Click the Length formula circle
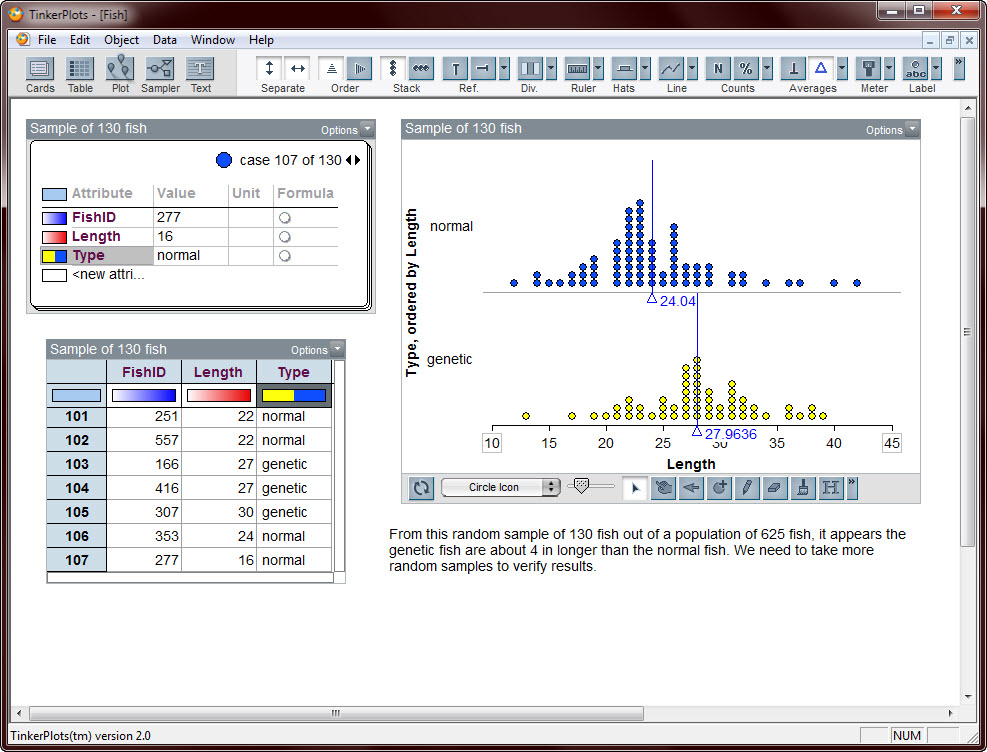Image resolution: width=987 pixels, height=752 pixels. tap(285, 237)
